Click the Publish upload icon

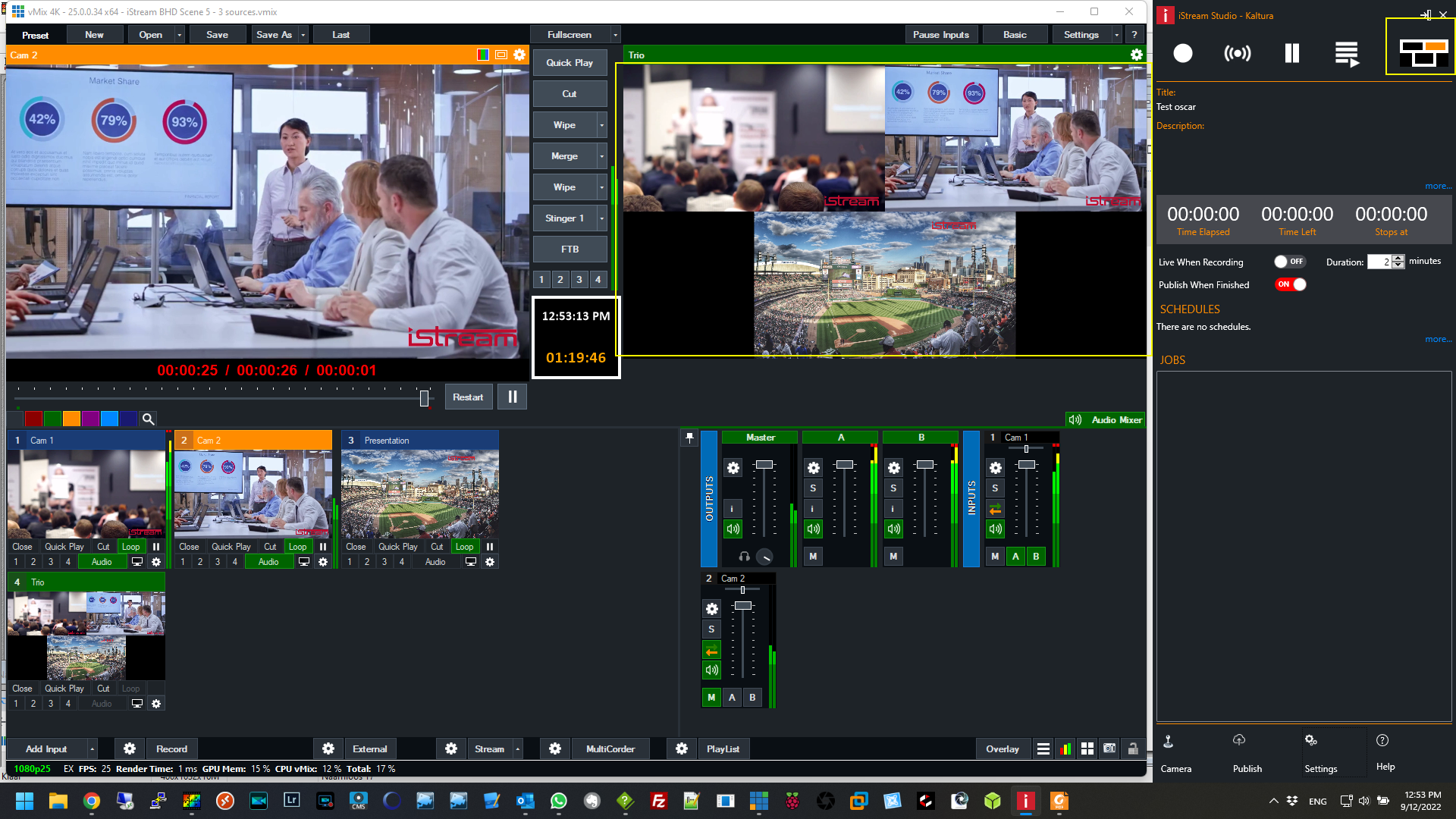tap(1239, 740)
